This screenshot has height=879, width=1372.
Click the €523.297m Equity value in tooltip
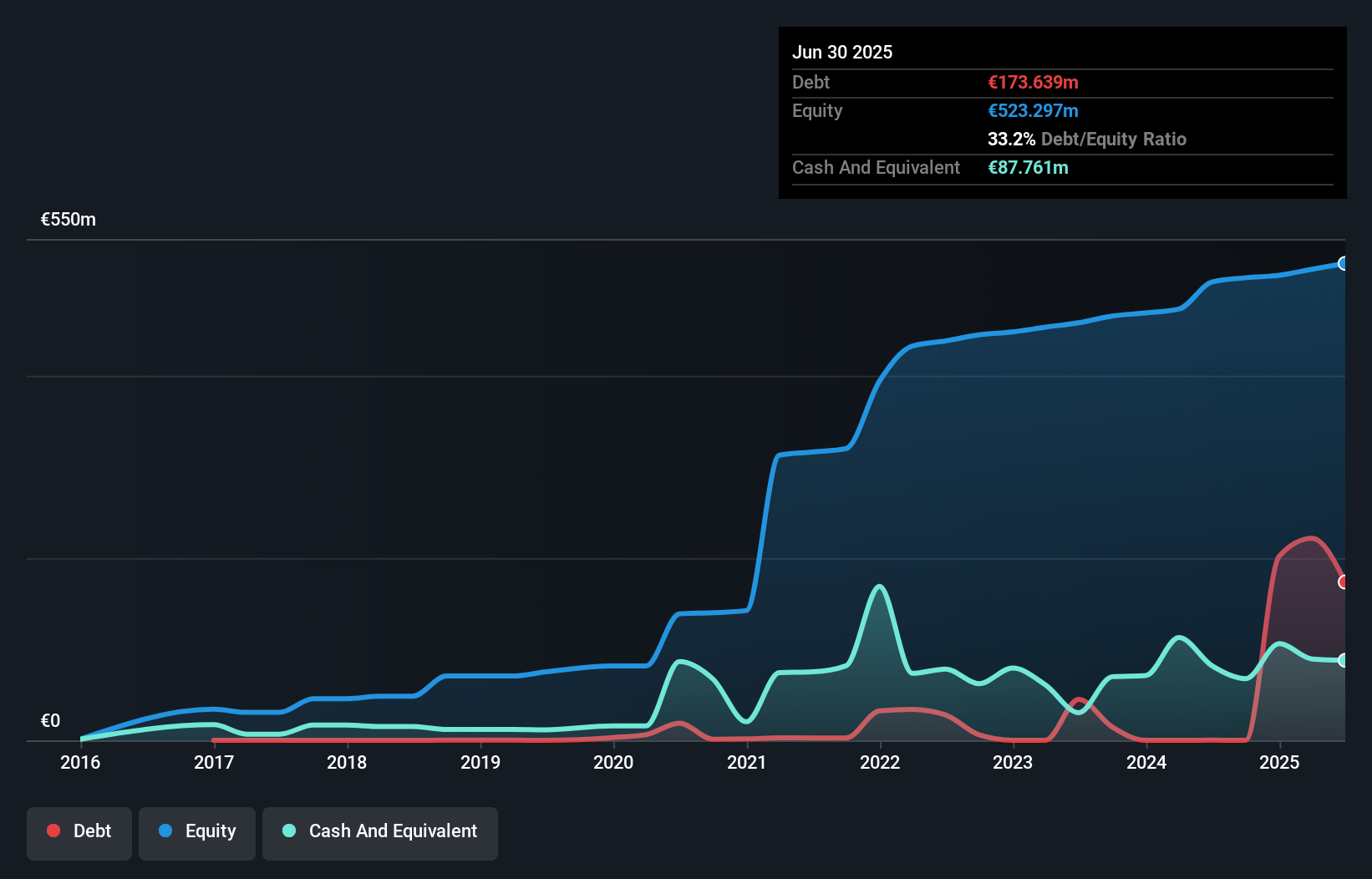[1033, 110]
